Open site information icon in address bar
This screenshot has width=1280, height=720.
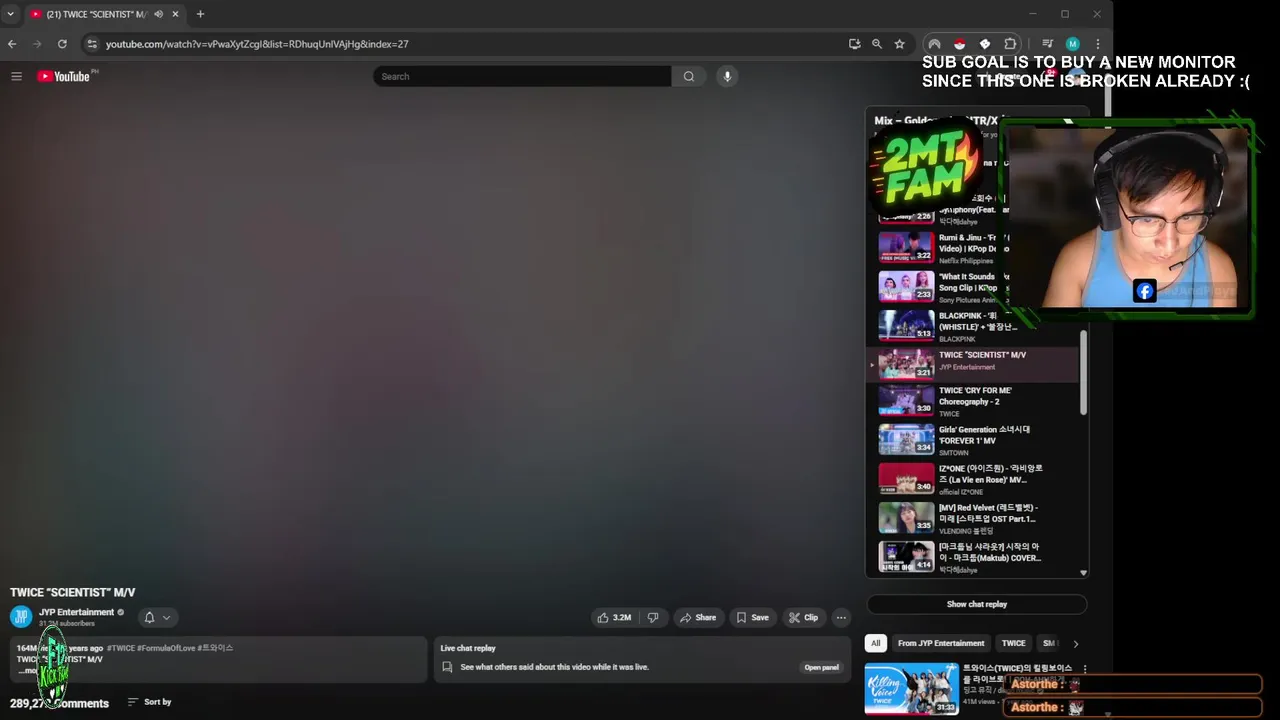coord(92,44)
